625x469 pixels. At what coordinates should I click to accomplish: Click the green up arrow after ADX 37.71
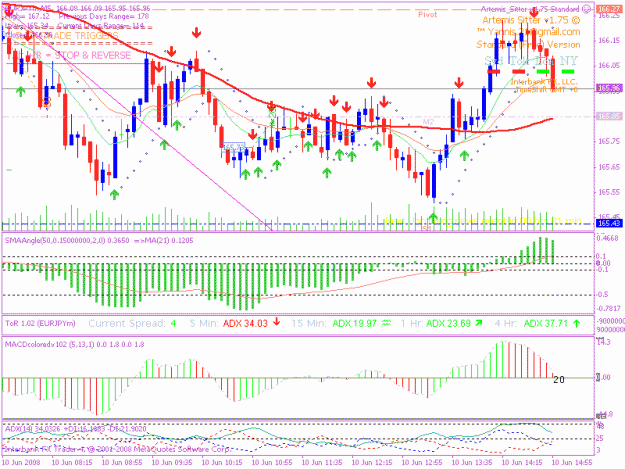[x=576, y=324]
